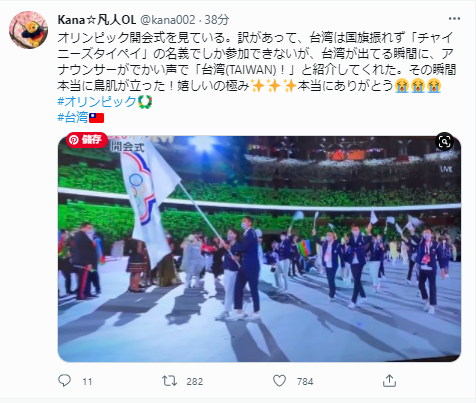Click the 282 retweets count
This screenshot has height=403, width=476.
tap(195, 381)
